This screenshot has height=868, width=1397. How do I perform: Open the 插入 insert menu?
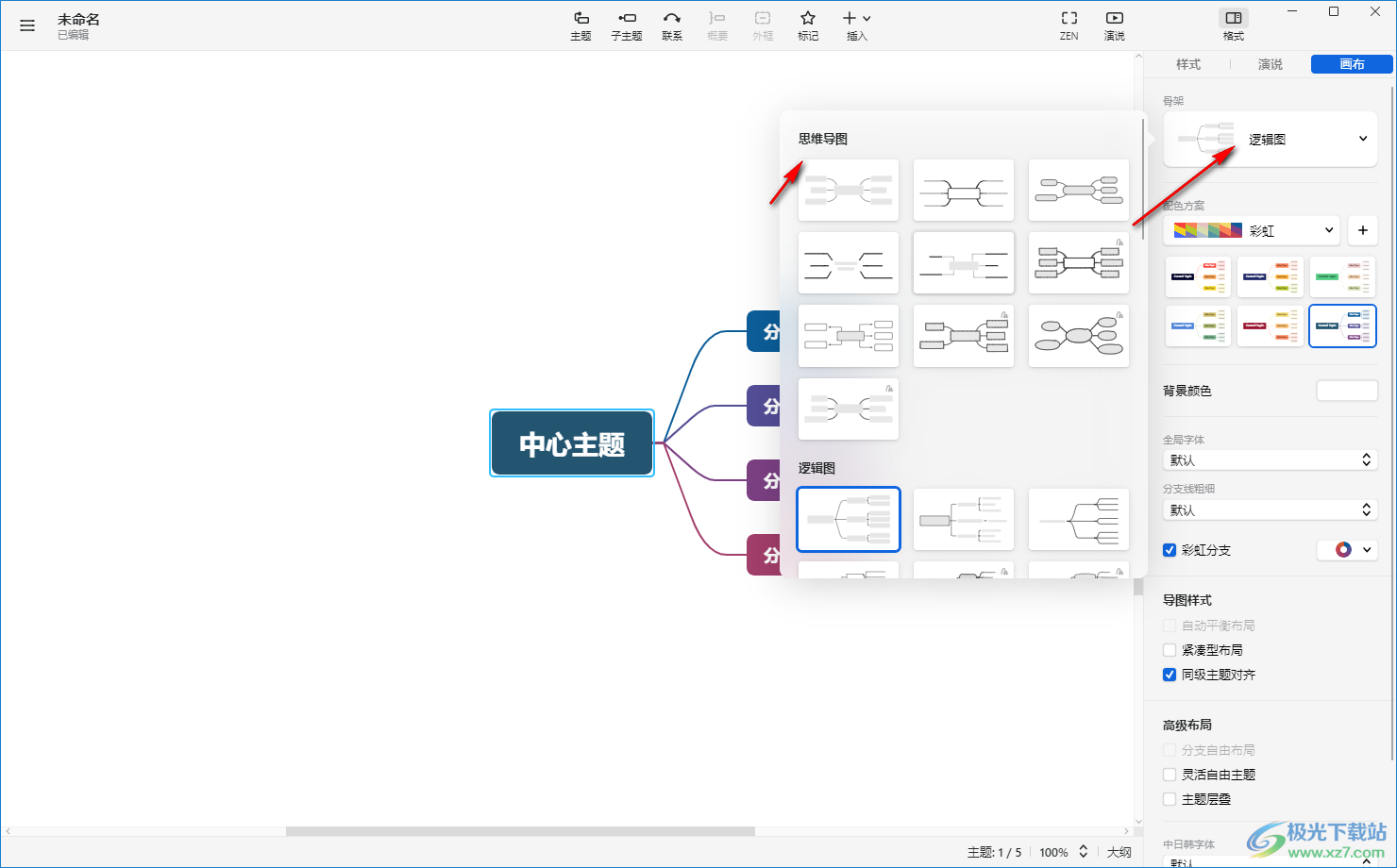857,25
